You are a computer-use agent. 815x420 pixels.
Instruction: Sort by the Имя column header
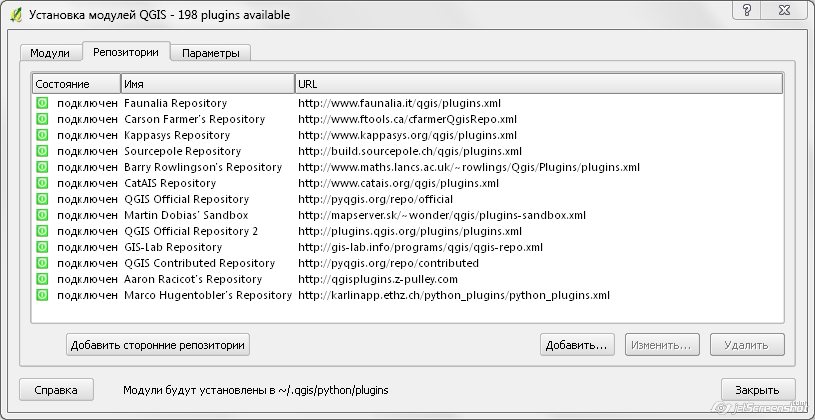coord(208,84)
